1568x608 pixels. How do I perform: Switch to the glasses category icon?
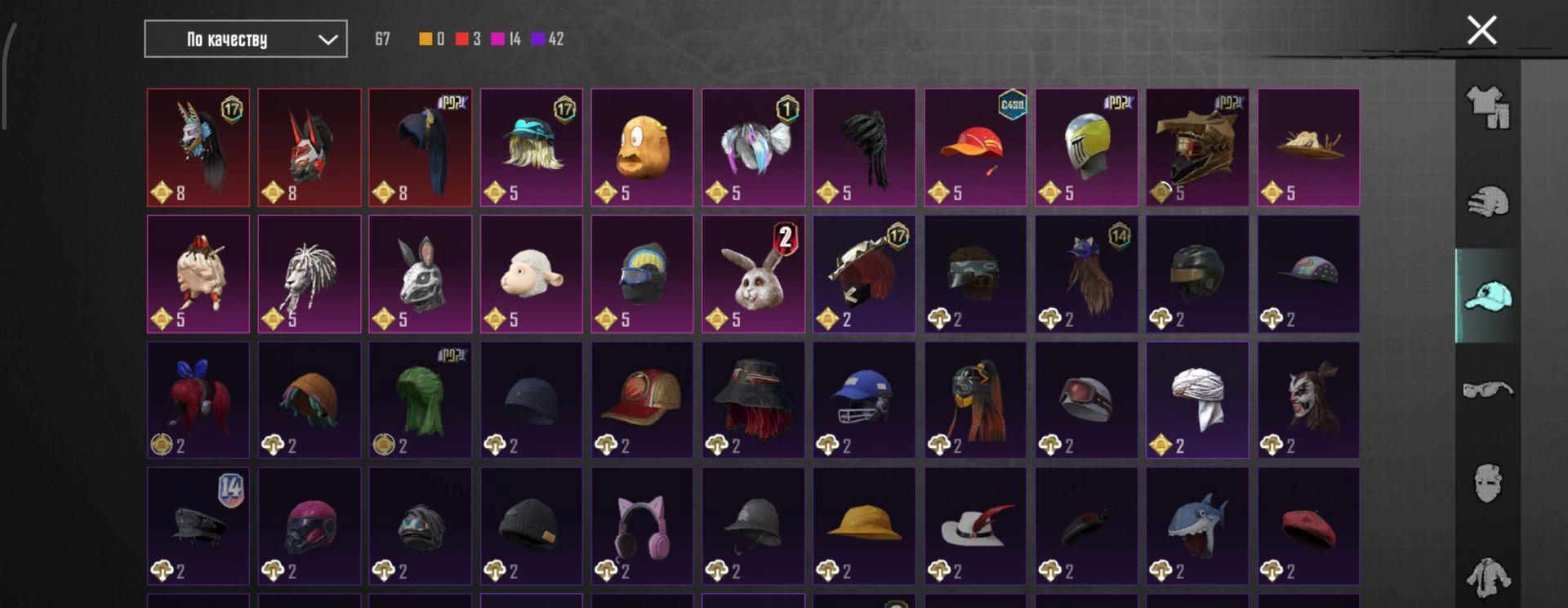coord(1488,389)
